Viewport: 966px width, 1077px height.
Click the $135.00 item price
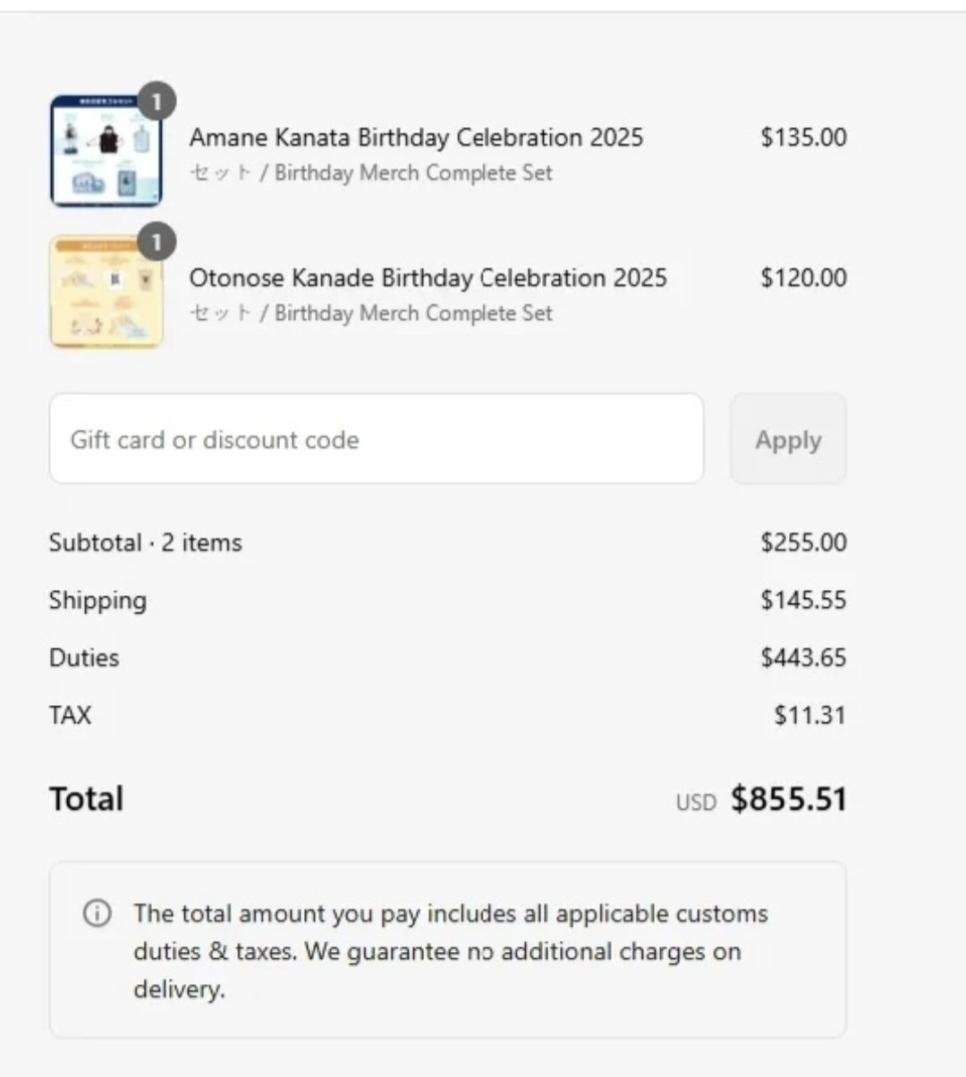803,137
